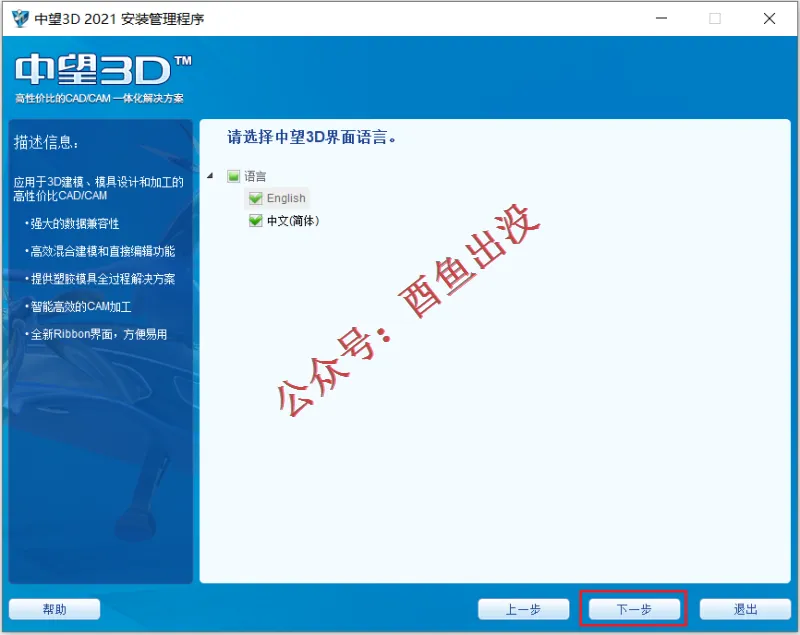Toggle the 语言 parent checkbox
This screenshot has width=800, height=635.
233,176
